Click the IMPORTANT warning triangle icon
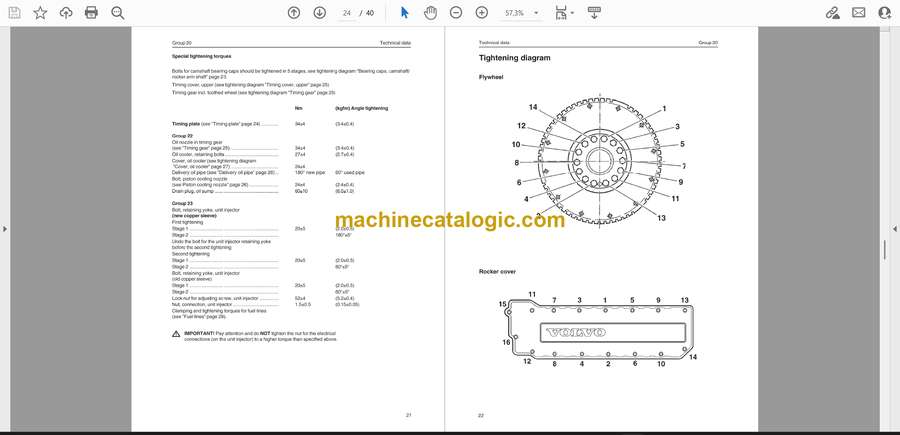Screen dimensions: 900x435 [x=176, y=333]
